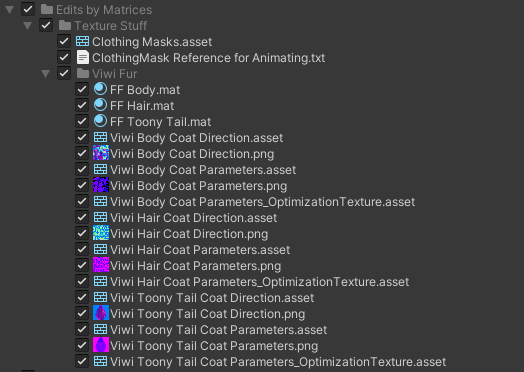
Task: Collapse the Viwi Fur folder arrow
Action: click(45, 74)
